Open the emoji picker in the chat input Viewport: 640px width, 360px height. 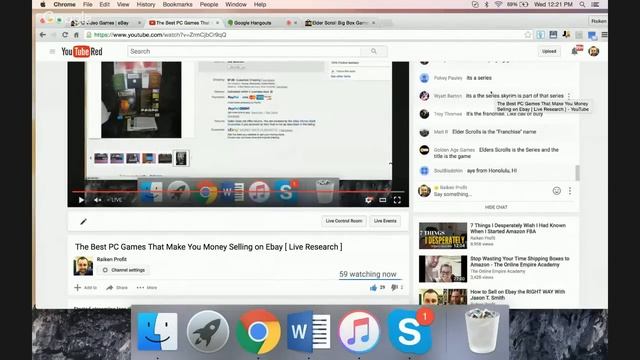click(x=556, y=191)
